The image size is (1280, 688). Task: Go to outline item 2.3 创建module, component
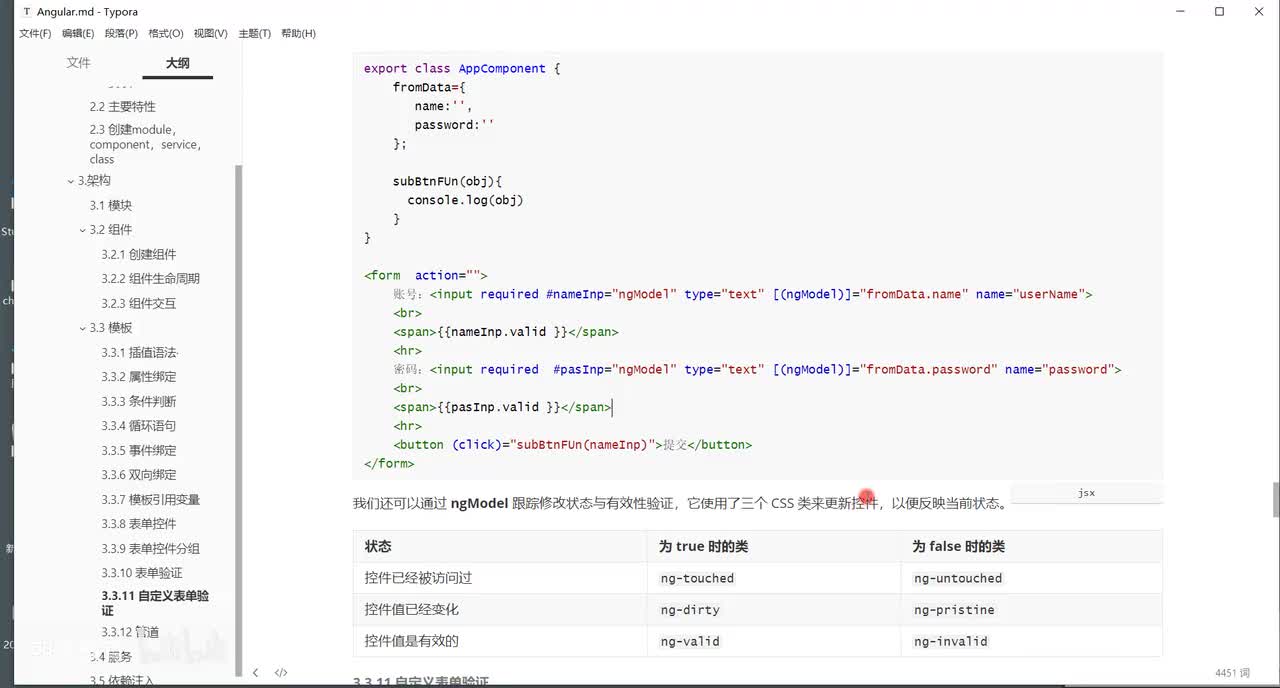pyautogui.click(x=145, y=144)
